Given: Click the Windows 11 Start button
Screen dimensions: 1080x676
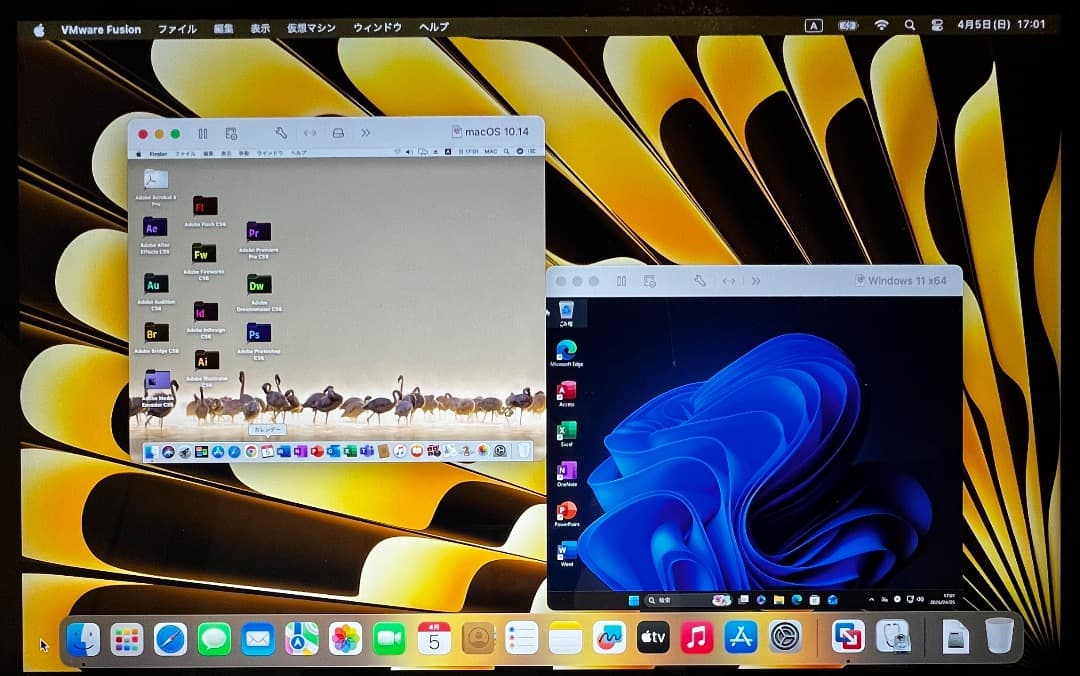Looking at the screenshot, I should [633, 600].
